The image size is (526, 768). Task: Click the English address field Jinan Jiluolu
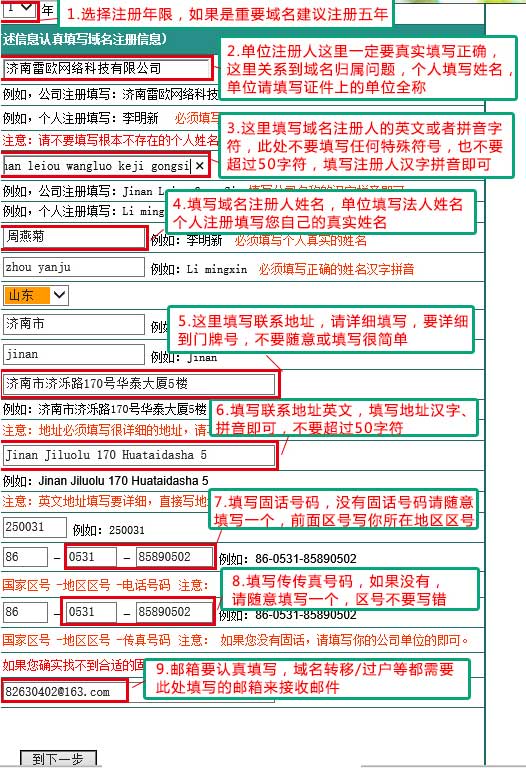(x=139, y=456)
